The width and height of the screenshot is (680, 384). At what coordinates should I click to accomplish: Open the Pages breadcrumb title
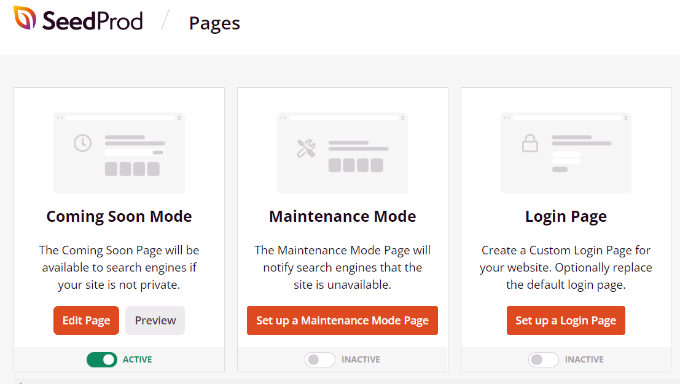214,23
